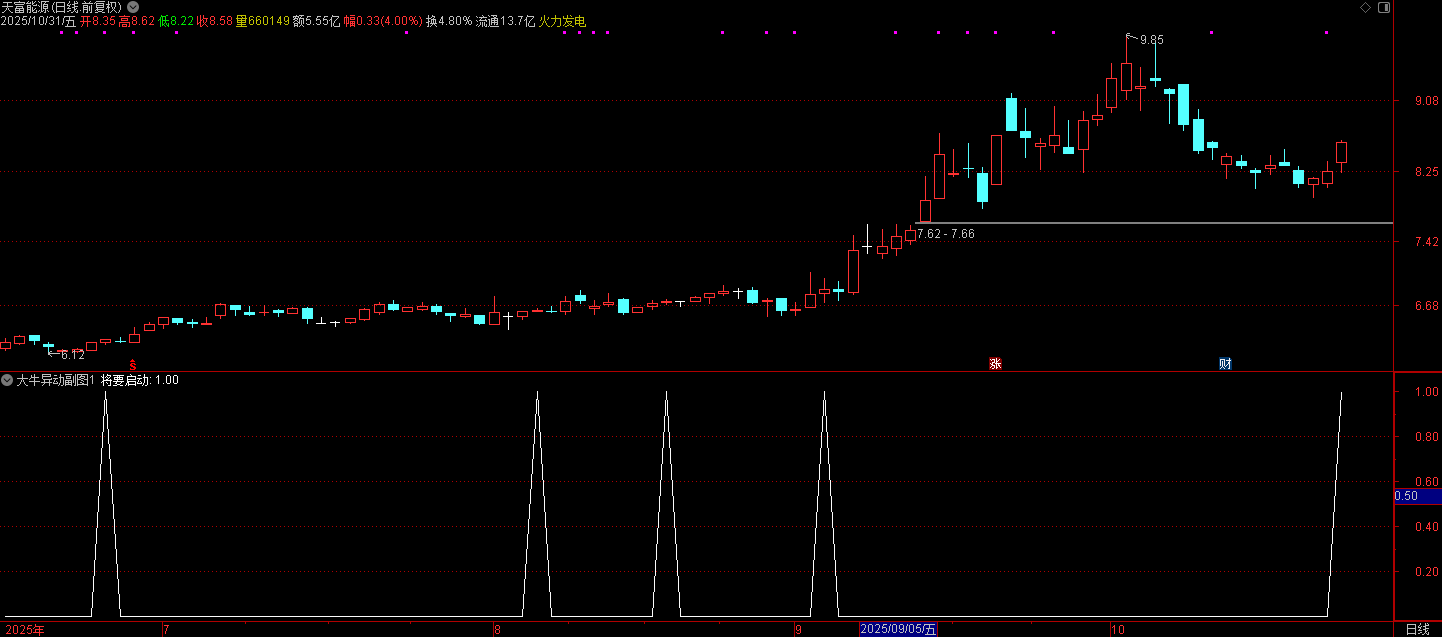The height and width of the screenshot is (637, 1442).
Task: Click the red S marker below candles
Action: [132, 365]
